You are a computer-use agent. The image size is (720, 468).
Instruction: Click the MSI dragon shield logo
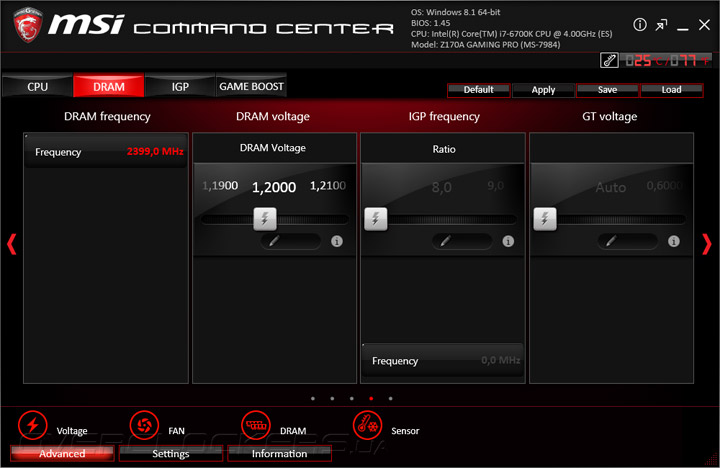coord(28,25)
